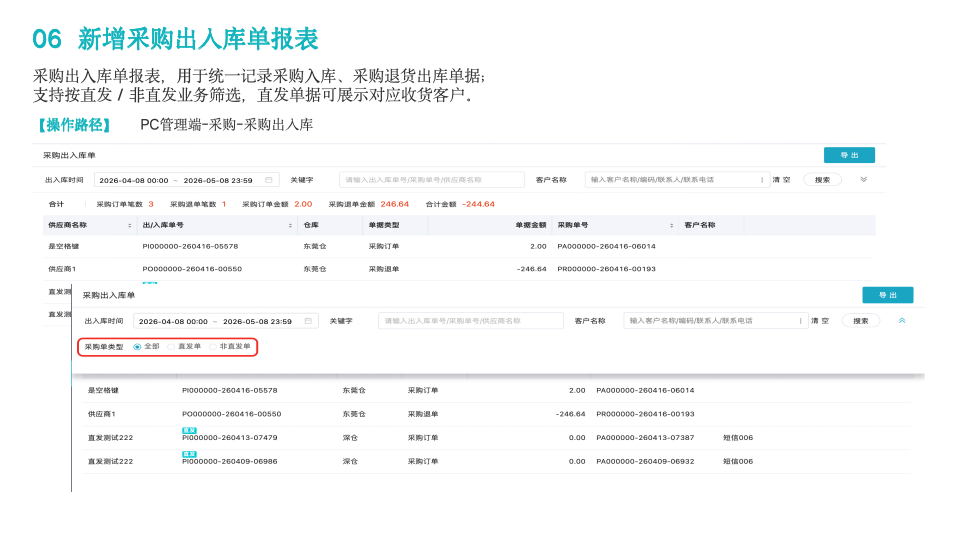
Task: Click PO000000-260416-00550 in front table
Action: pos(232,414)
